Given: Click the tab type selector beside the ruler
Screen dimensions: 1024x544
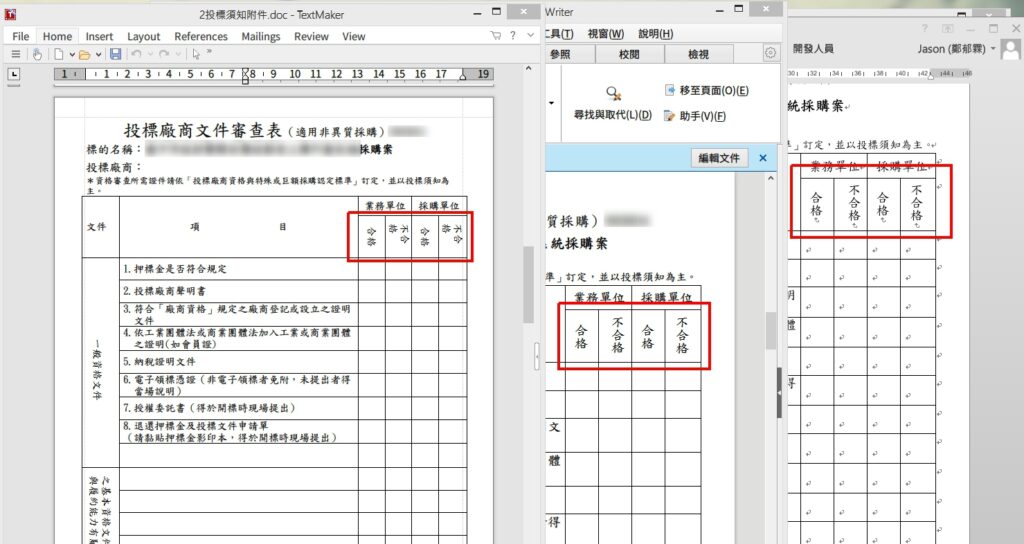Looking at the screenshot, I should tap(14, 74).
